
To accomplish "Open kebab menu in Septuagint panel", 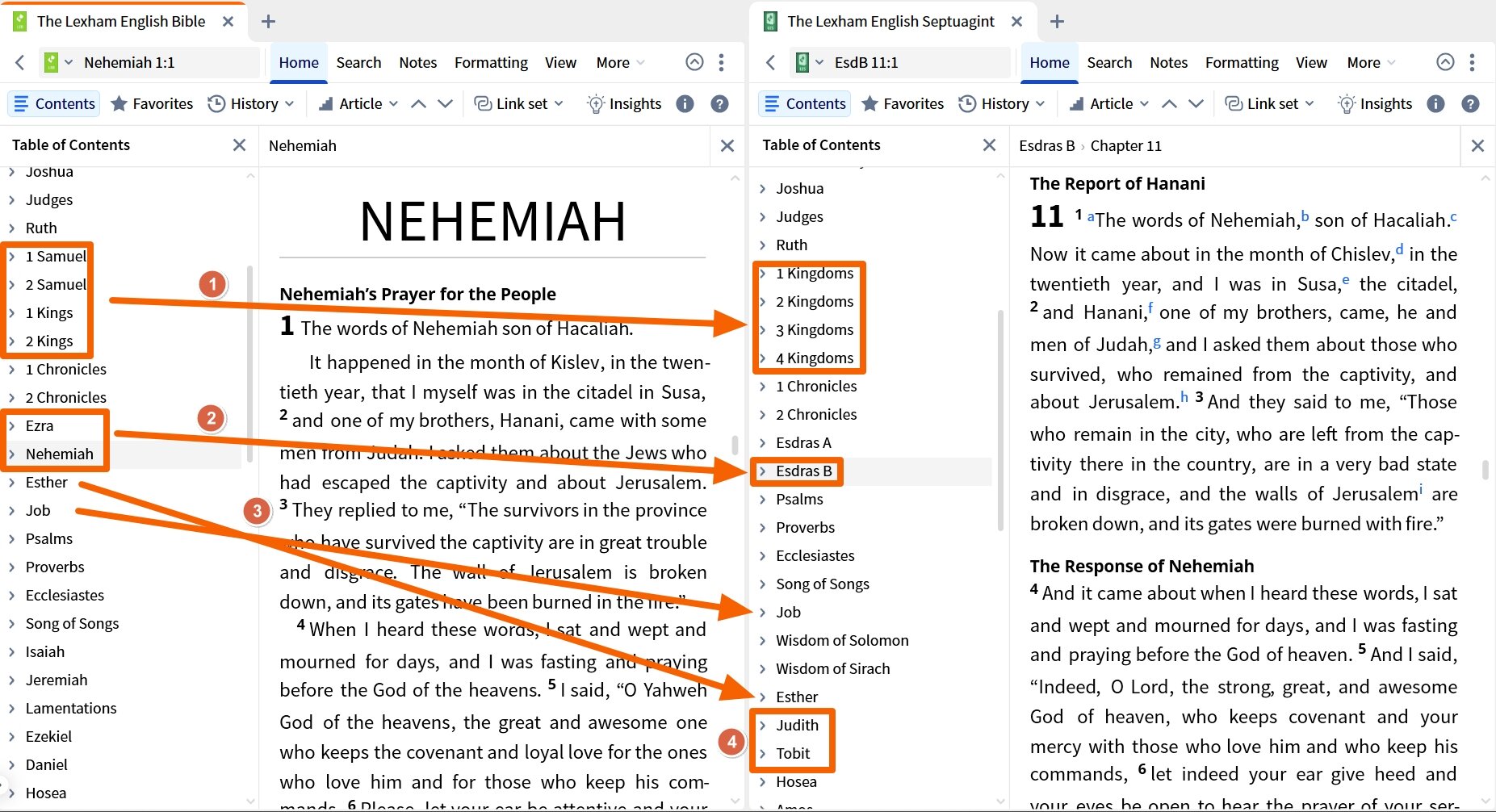I will [x=1472, y=62].
